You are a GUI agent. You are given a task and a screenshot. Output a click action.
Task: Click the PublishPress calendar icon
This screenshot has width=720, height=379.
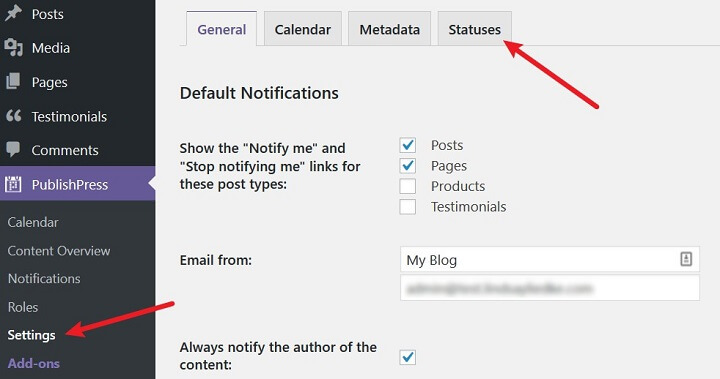click(x=13, y=184)
